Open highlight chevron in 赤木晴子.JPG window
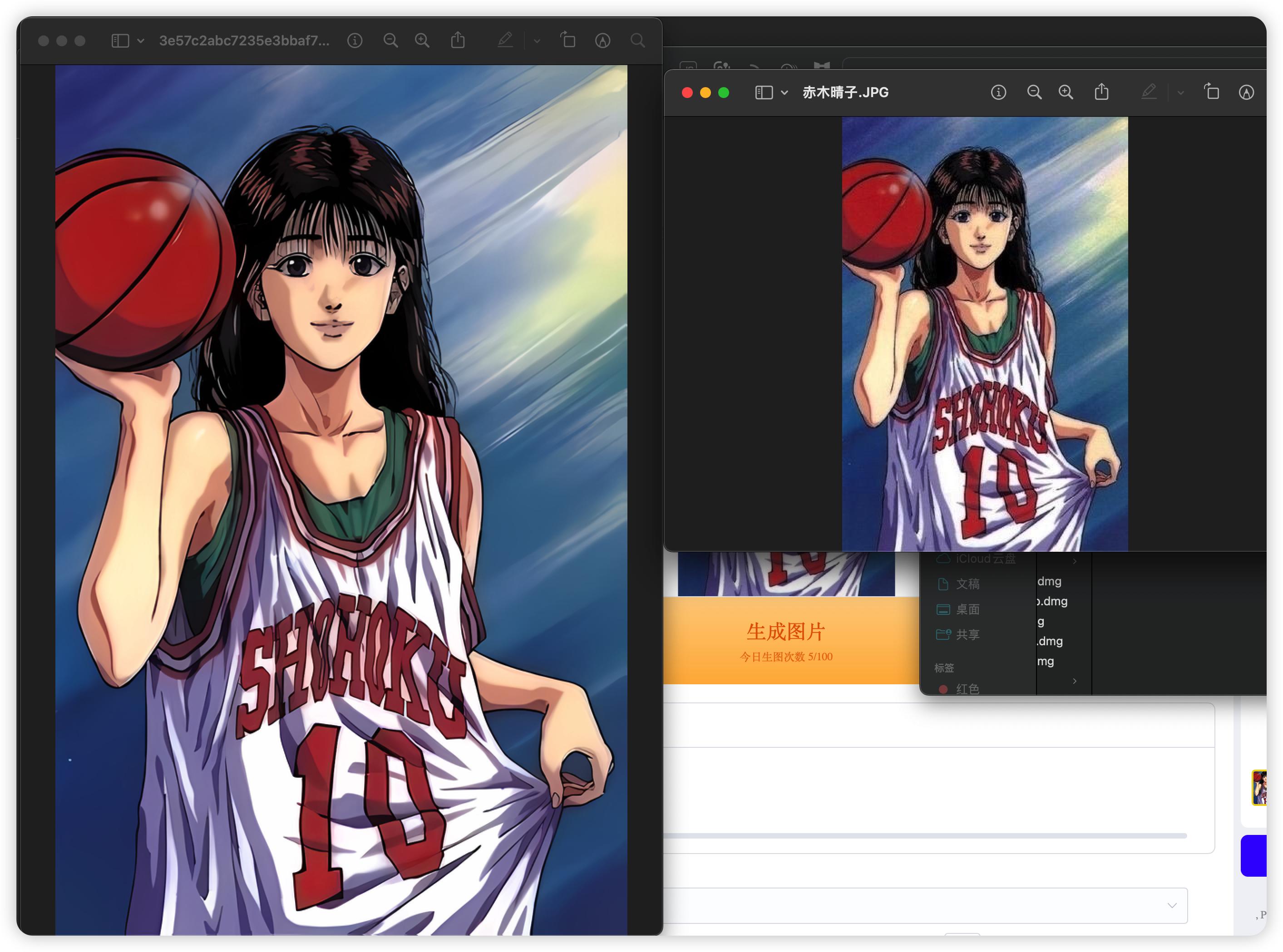Viewport: 1283px width, 952px height. [x=1181, y=93]
